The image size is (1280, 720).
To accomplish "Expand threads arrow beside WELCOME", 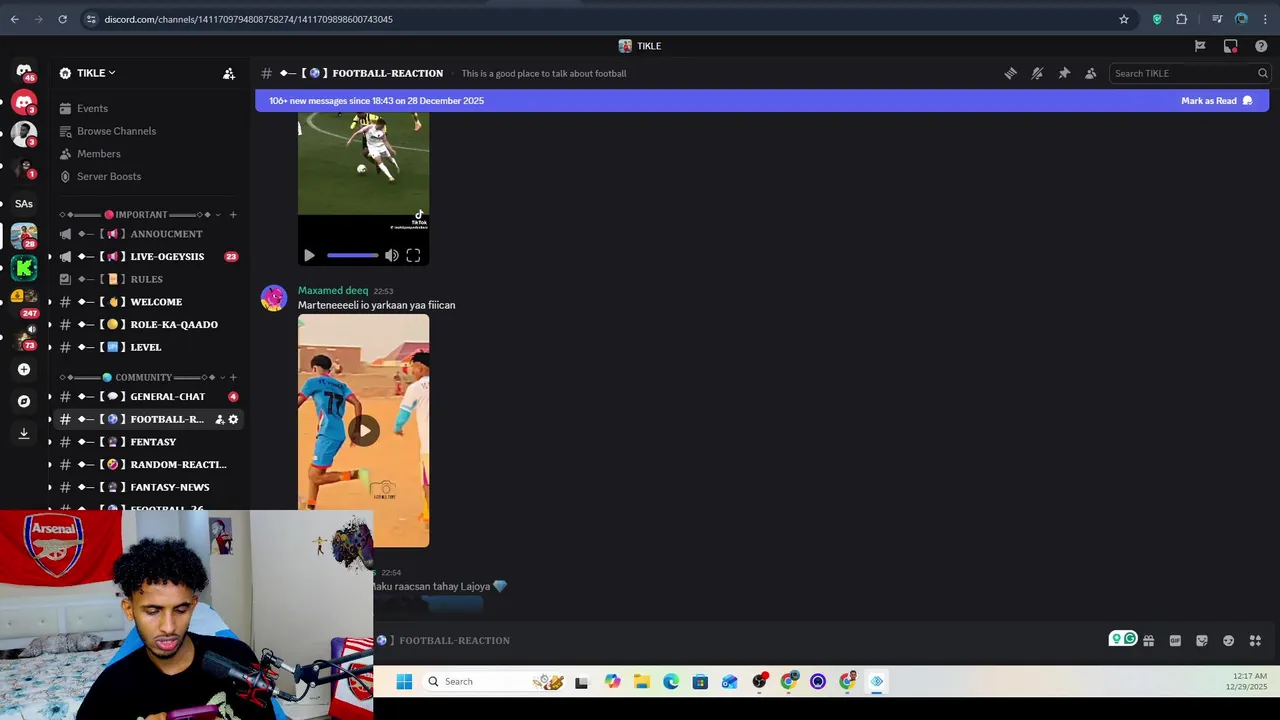I will (x=50, y=302).
